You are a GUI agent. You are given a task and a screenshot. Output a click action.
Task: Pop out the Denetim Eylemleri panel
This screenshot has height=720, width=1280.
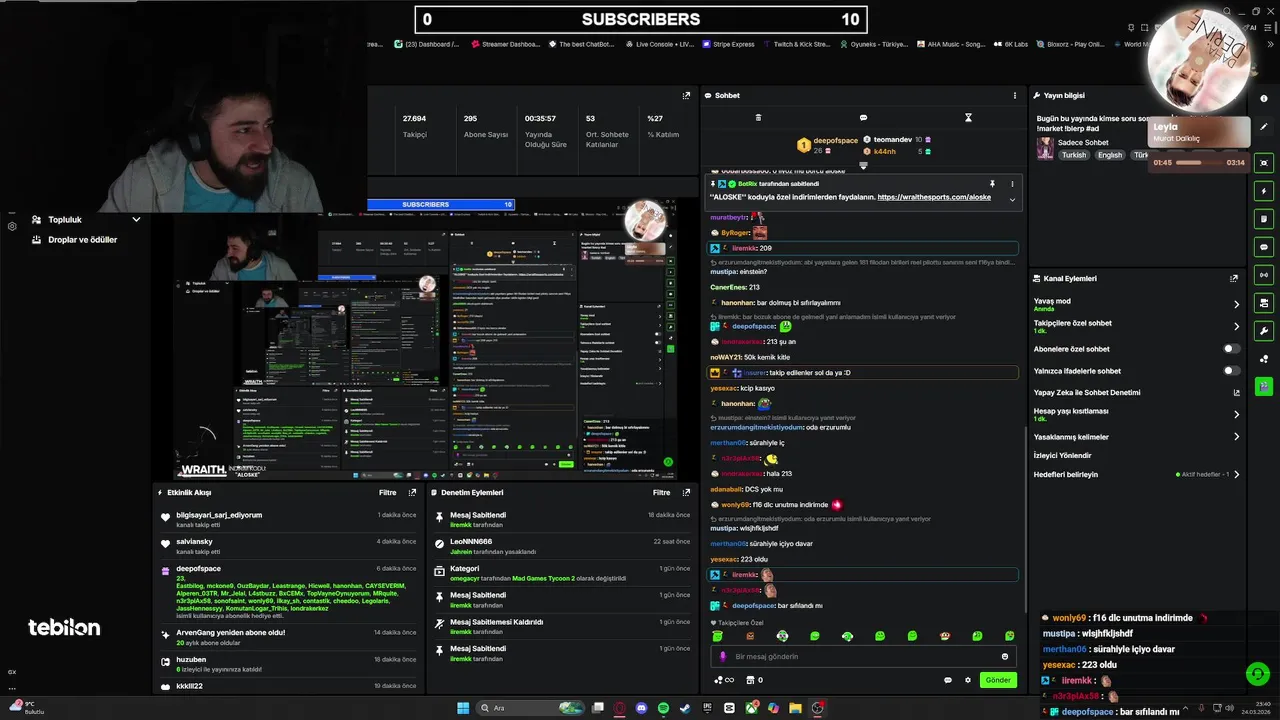point(686,493)
